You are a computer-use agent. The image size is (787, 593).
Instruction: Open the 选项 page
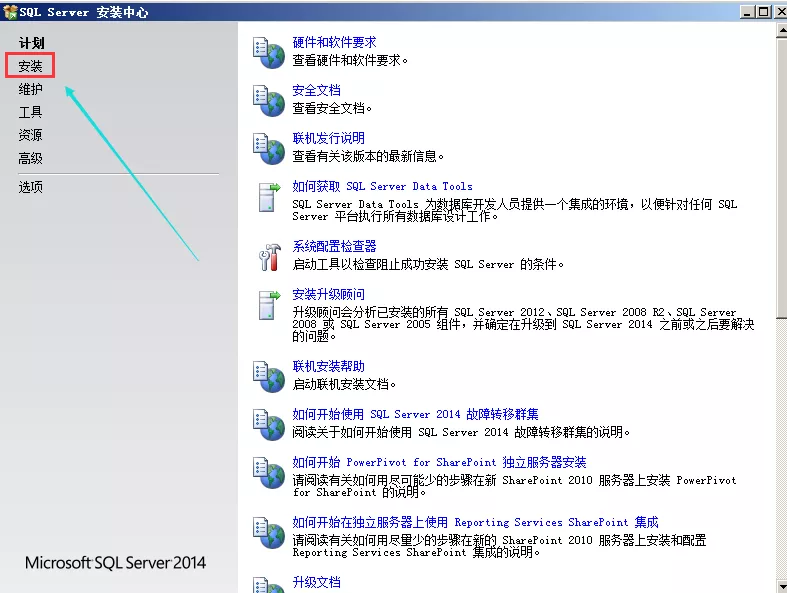pos(30,187)
